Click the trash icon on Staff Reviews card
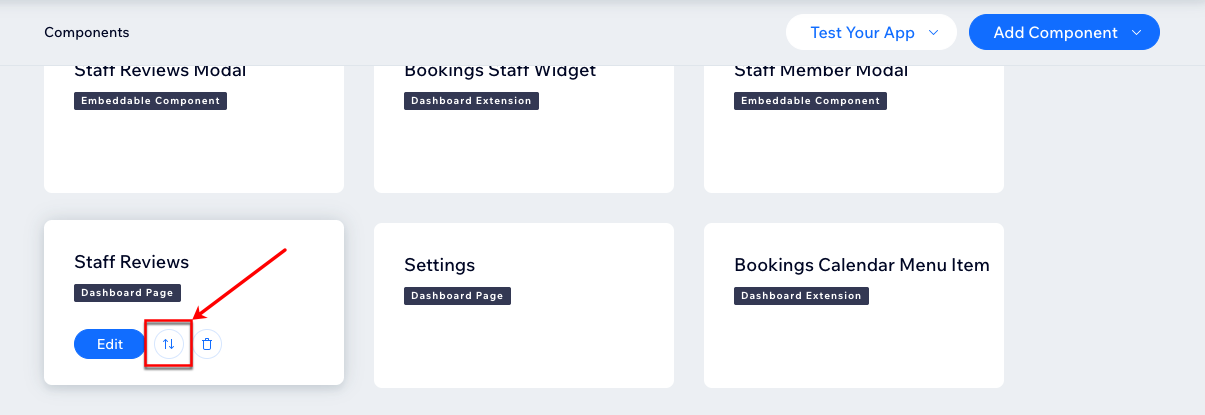 (x=207, y=344)
